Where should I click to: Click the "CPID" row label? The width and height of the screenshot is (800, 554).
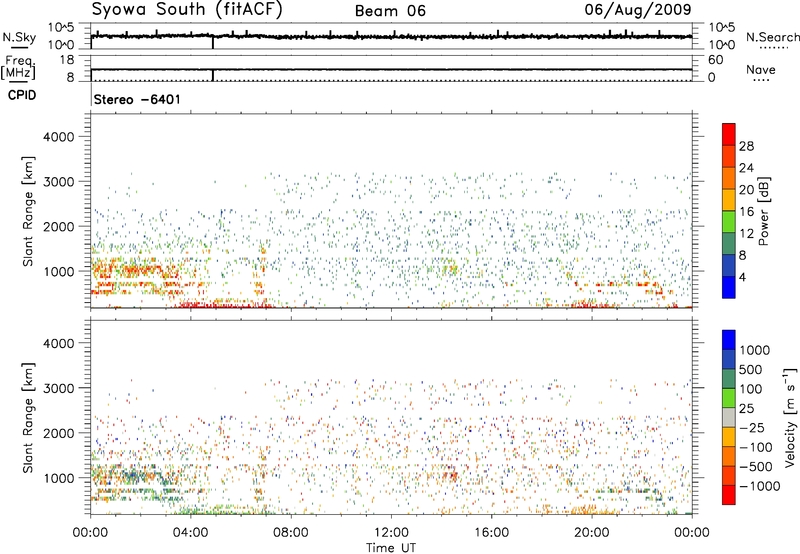22,95
